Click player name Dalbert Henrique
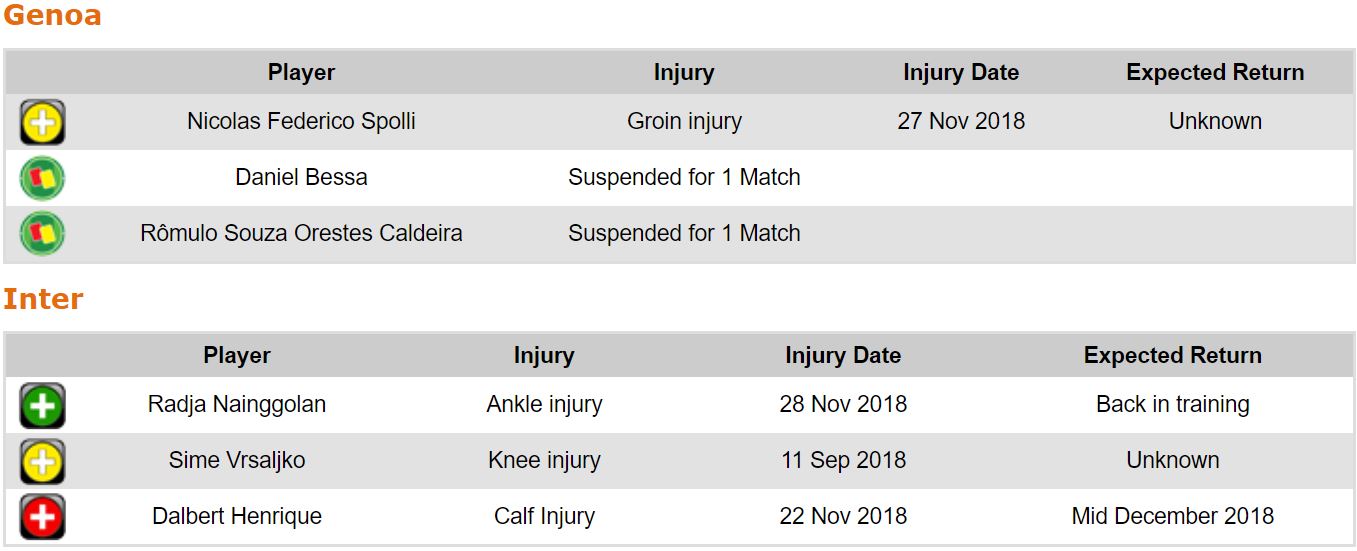Viewport: 1357px width, 551px height. point(237,517)
